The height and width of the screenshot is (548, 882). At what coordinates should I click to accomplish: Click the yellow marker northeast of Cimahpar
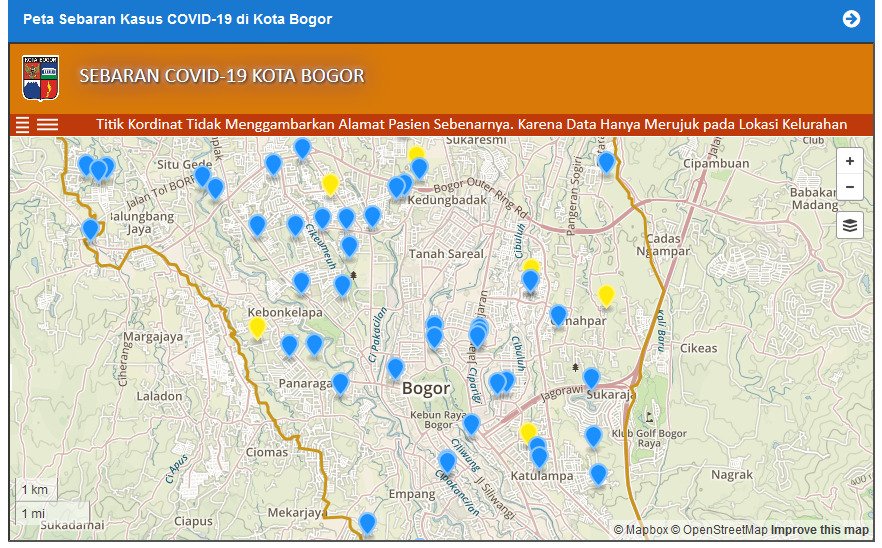[x=605, y=295]
